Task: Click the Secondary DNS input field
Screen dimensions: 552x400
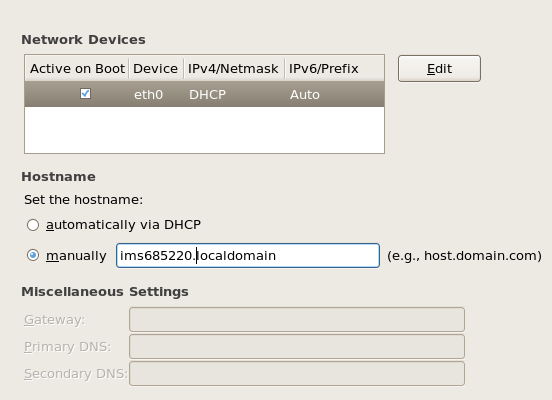Action: coord(297,373)
